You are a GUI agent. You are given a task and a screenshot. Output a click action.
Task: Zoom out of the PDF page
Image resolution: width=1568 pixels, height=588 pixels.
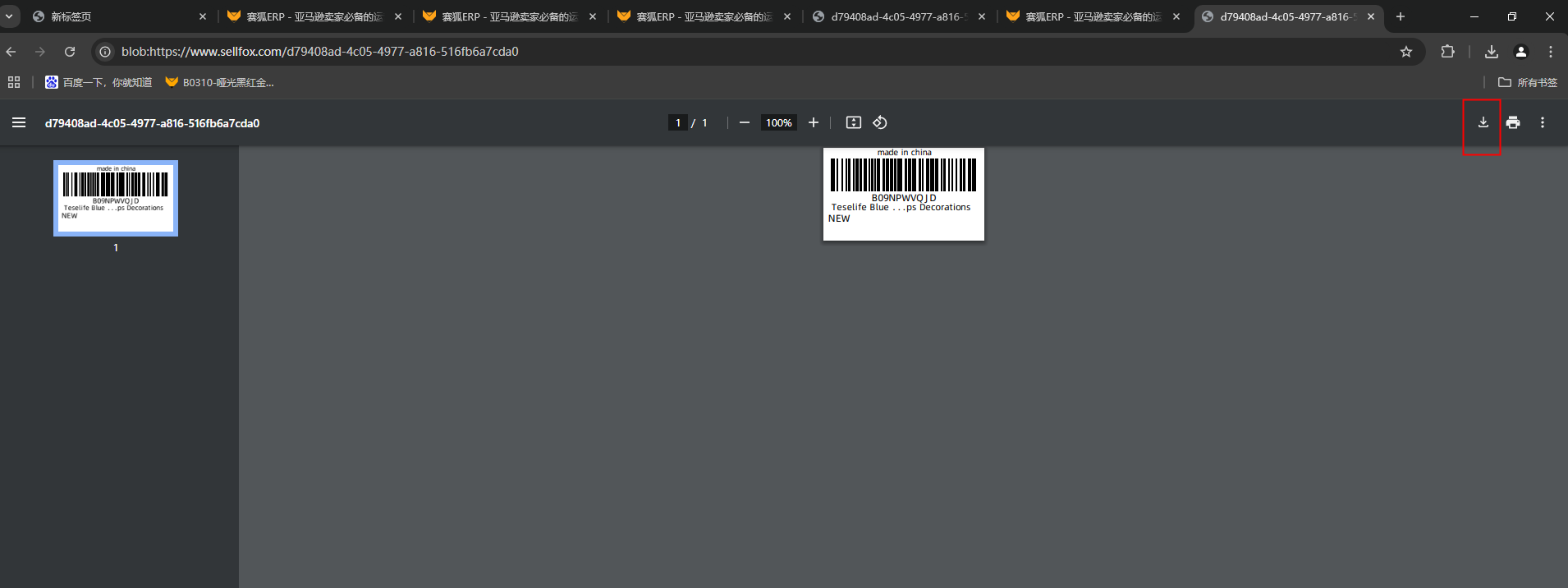[x=745, y=123]
